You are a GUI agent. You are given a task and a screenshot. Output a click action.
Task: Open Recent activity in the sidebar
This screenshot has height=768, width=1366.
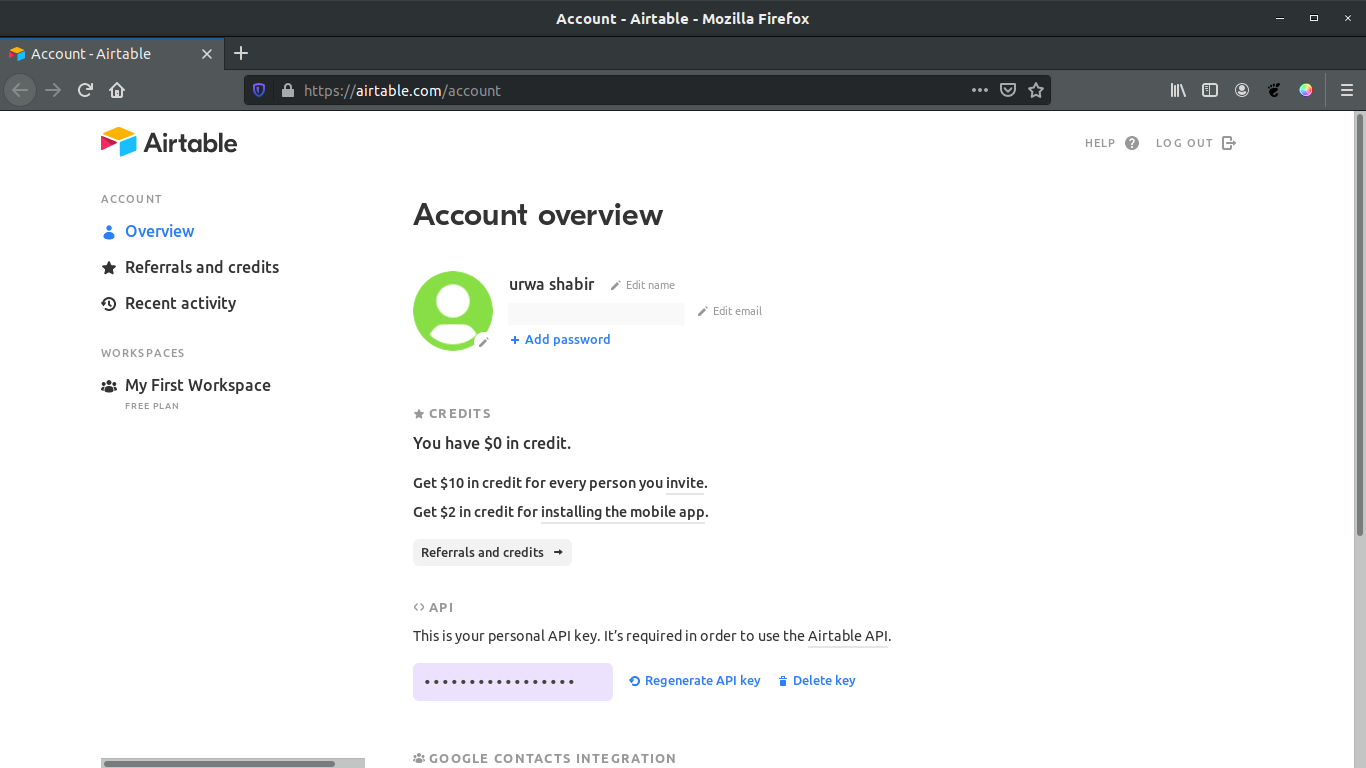pos(180,303)
